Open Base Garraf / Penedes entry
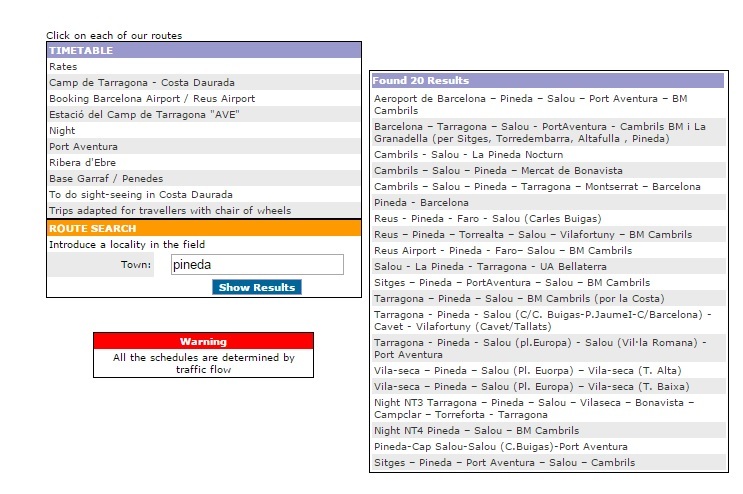 coord(105,179)
